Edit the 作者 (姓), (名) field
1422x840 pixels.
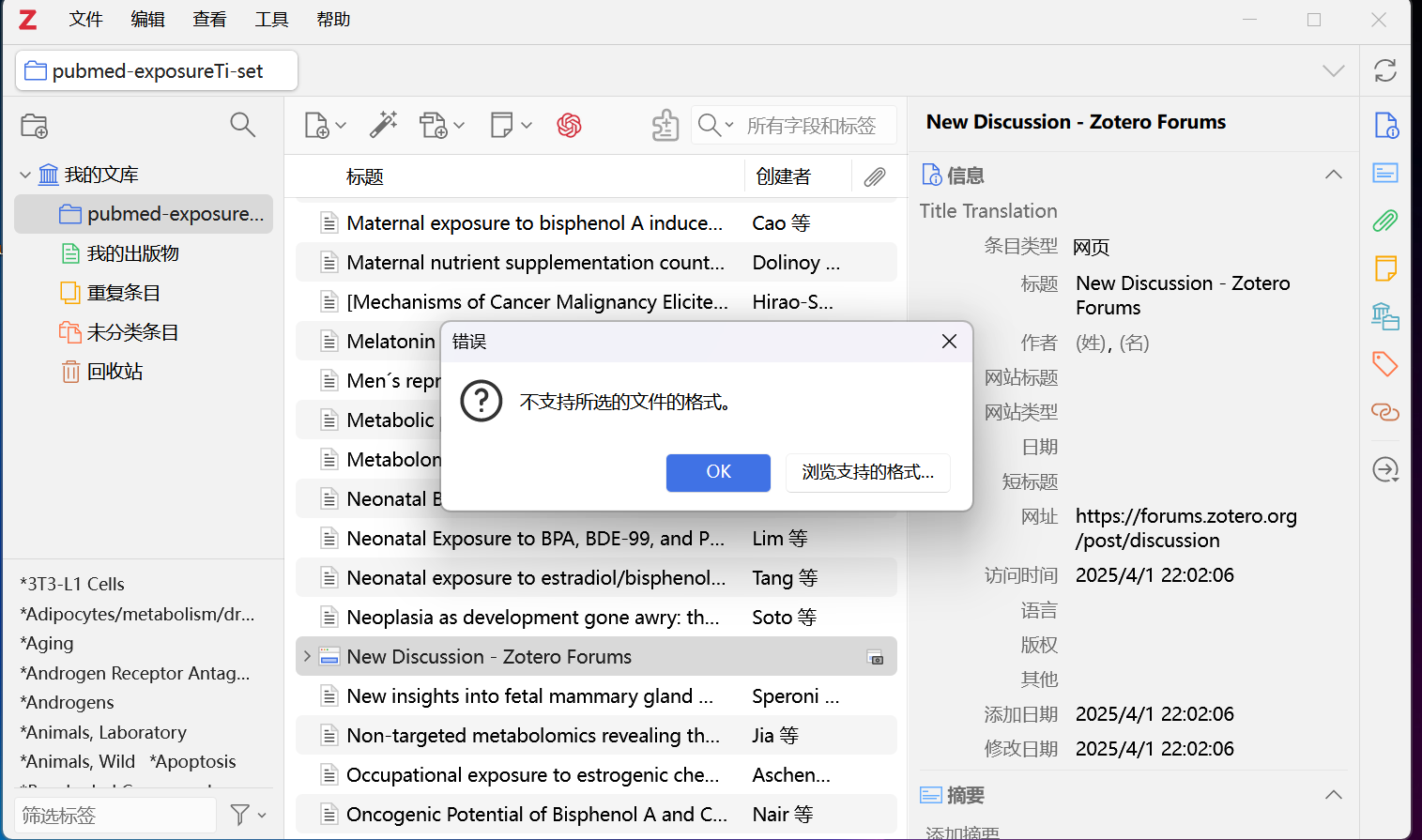pyautogui.click(x=1112, y=343)
